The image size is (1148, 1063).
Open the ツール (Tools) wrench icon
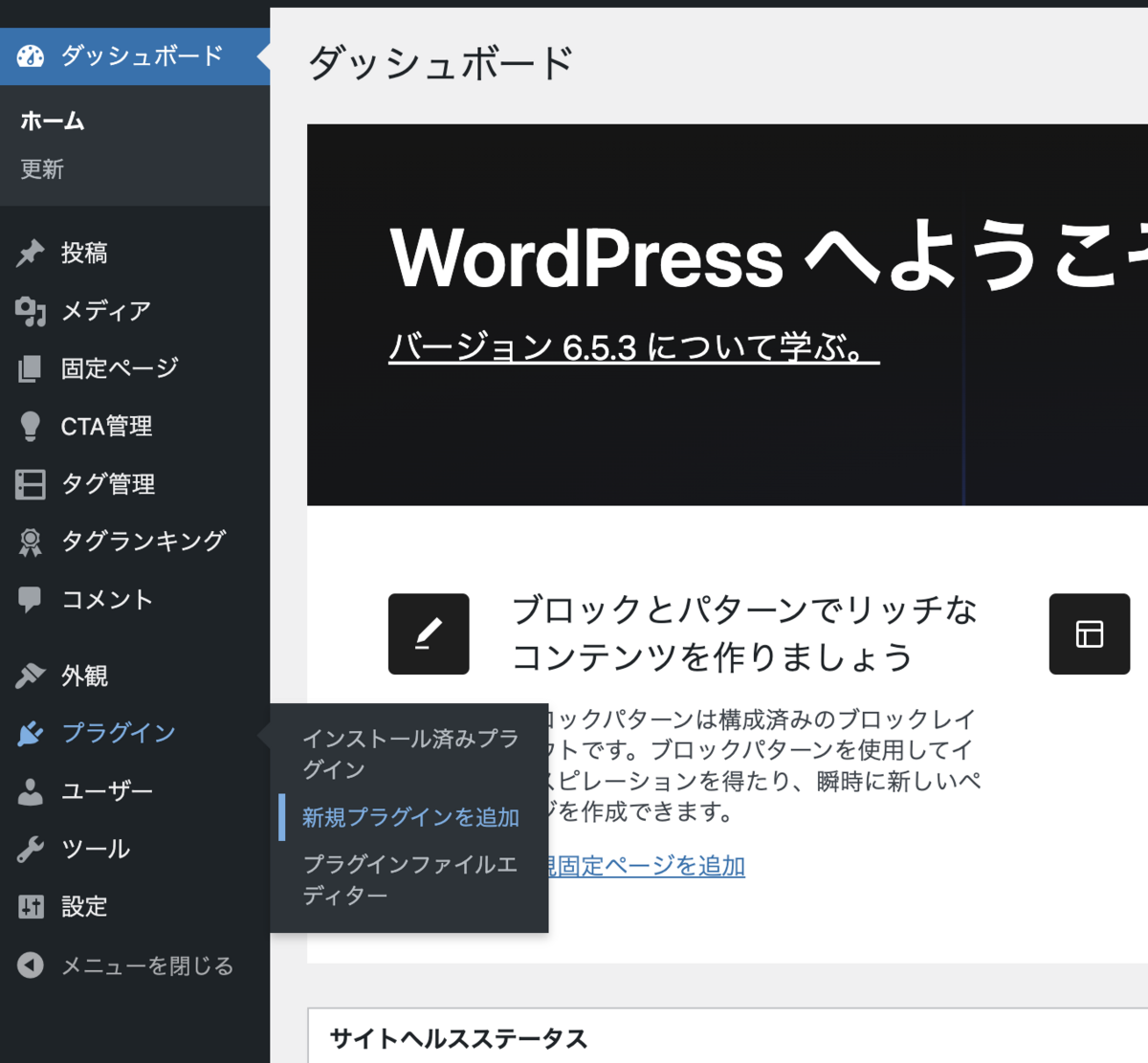pos(30,849)
